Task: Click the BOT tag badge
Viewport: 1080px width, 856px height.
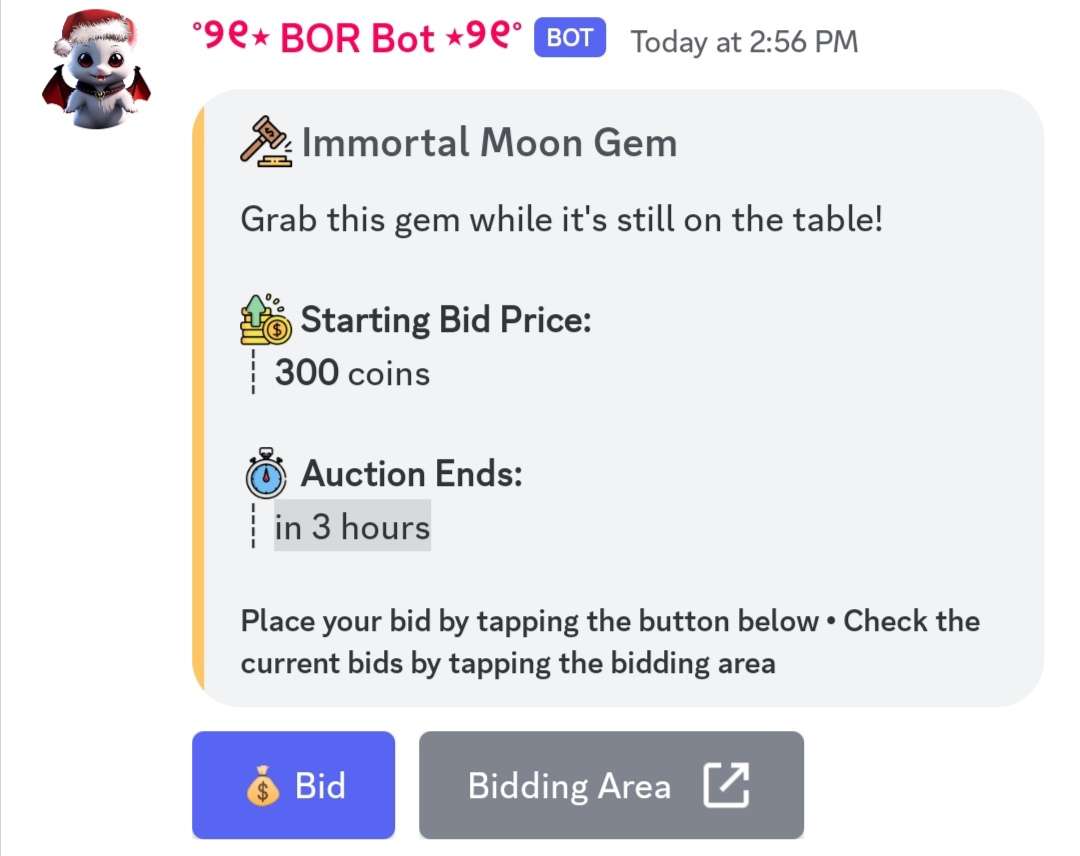Action: pos(570,37)
